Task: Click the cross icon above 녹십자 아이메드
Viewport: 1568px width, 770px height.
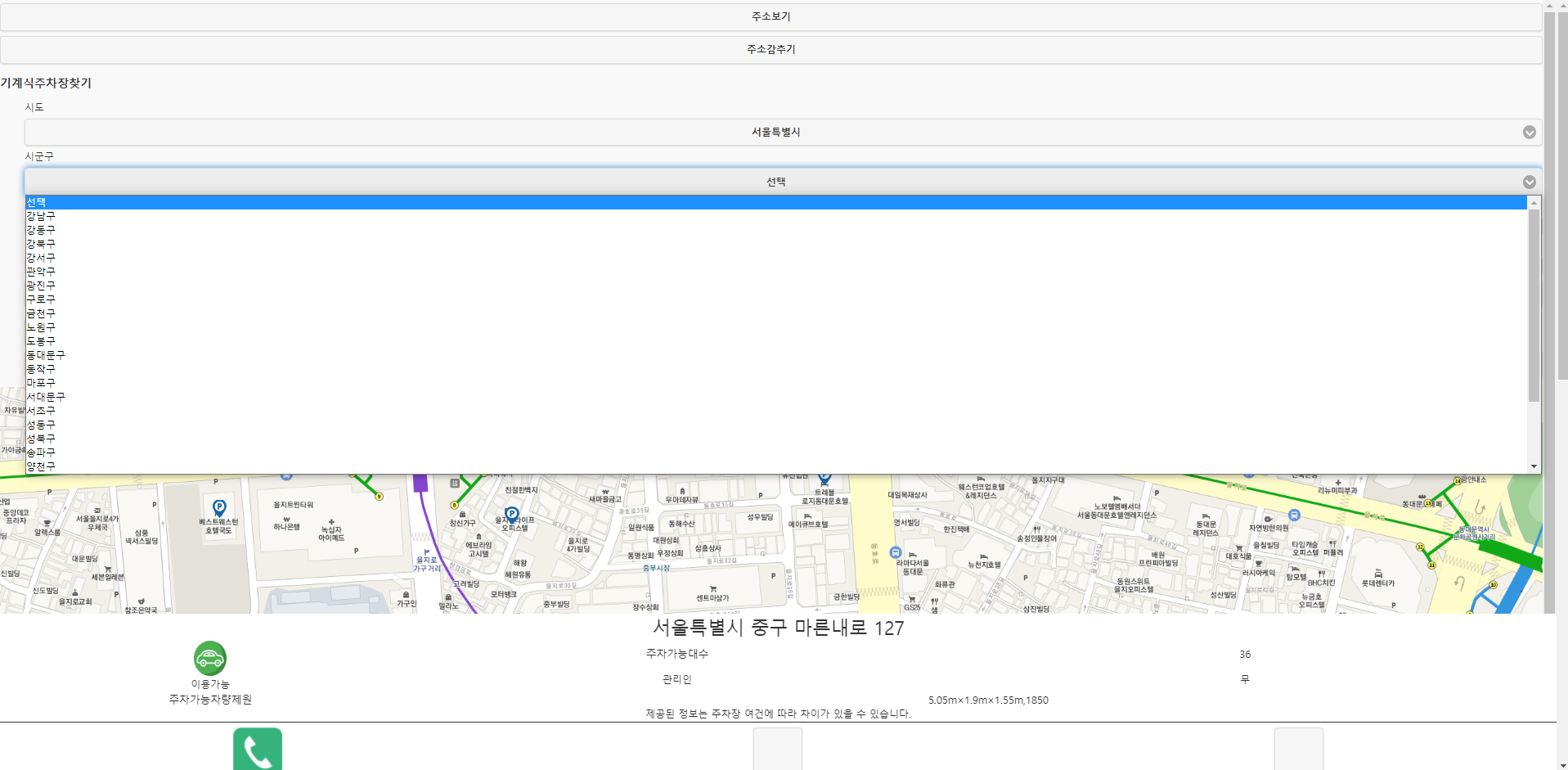Action: [331, 521]
